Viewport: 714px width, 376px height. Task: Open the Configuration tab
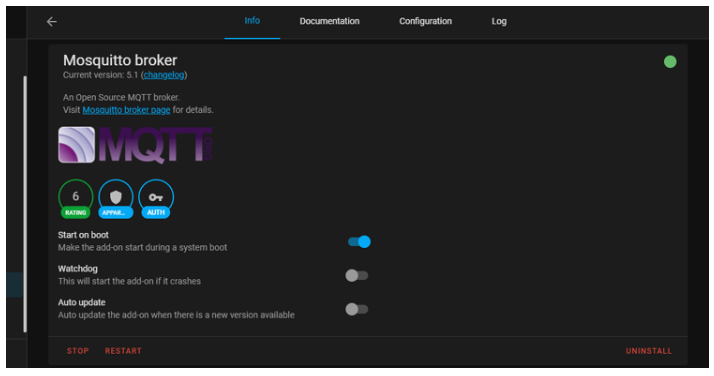coord(425,21)
